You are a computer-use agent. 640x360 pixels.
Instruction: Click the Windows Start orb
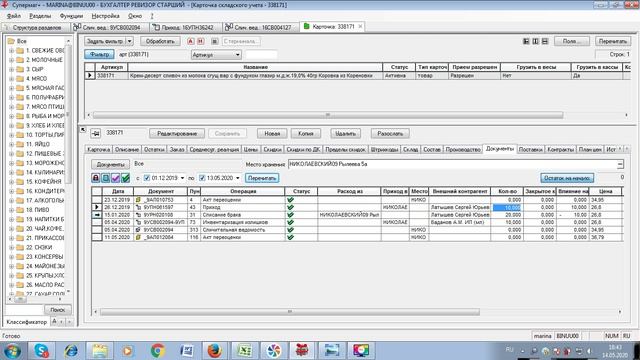coord(12,351)
